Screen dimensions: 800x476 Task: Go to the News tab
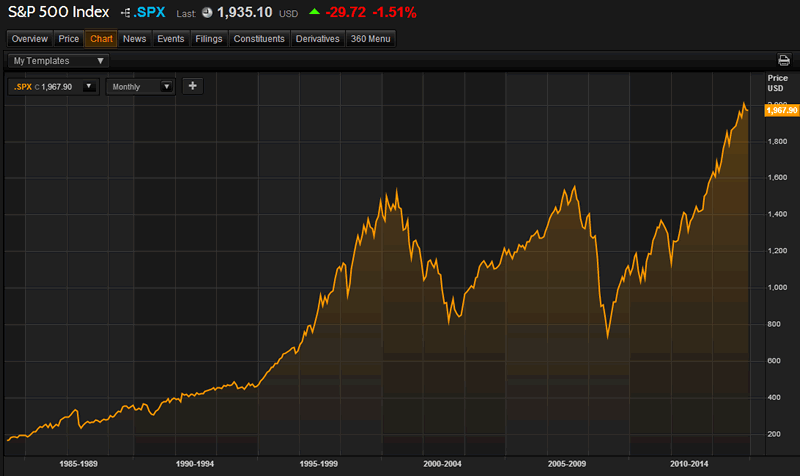coord(135,39)
